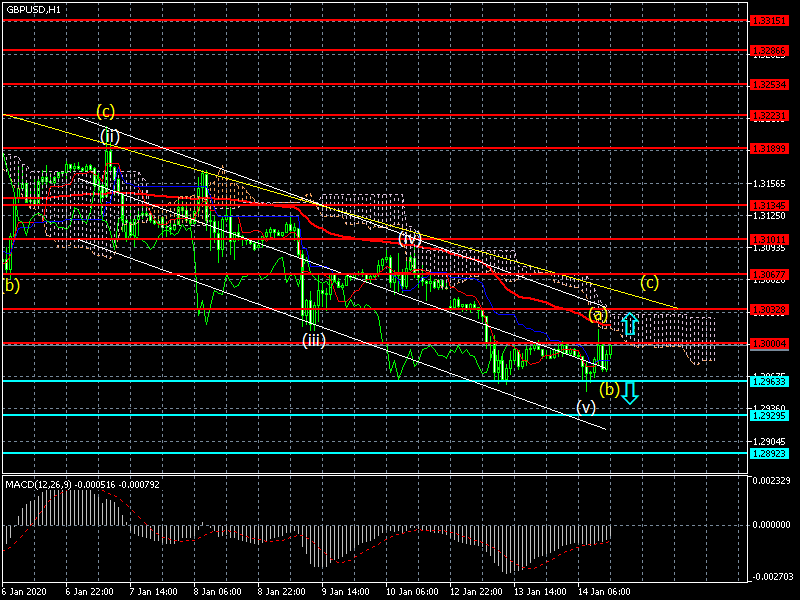
Task: Click the GBPUSD,H1 chart title
Action: coord(33,10)
